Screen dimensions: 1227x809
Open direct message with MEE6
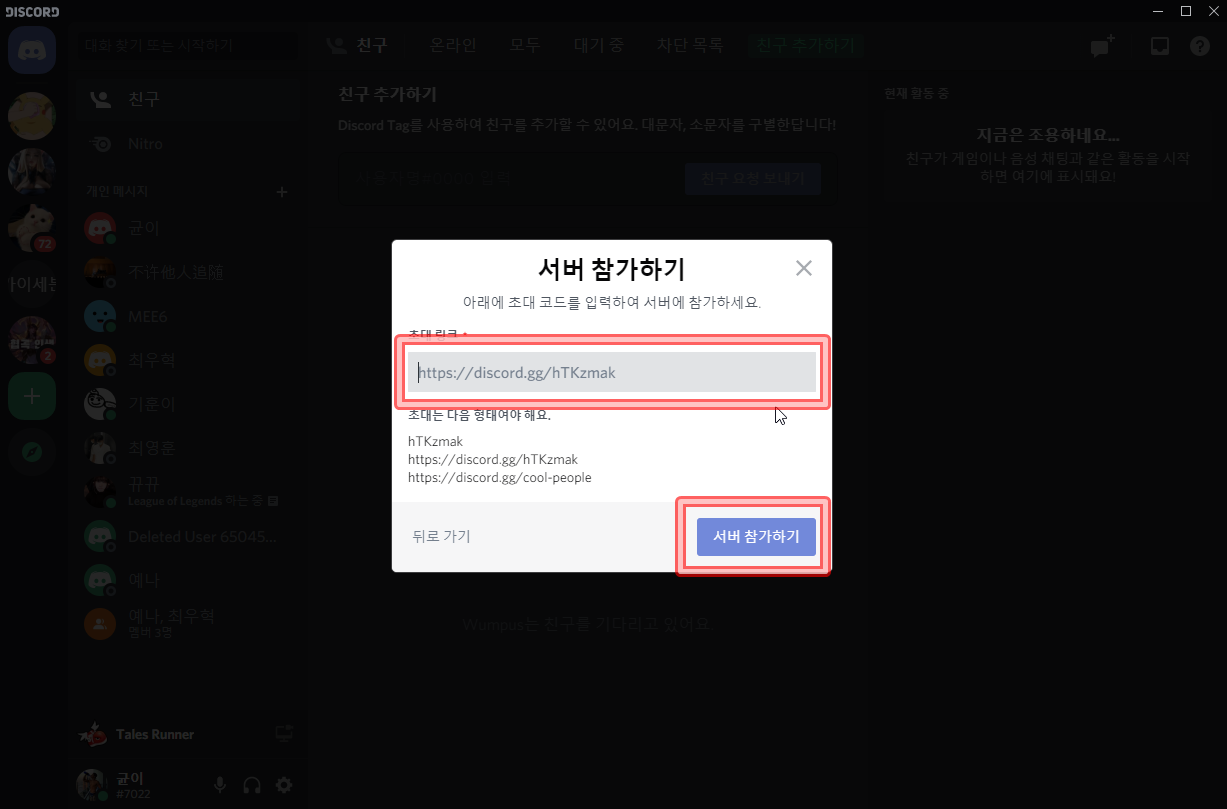[x=188, y=316]
